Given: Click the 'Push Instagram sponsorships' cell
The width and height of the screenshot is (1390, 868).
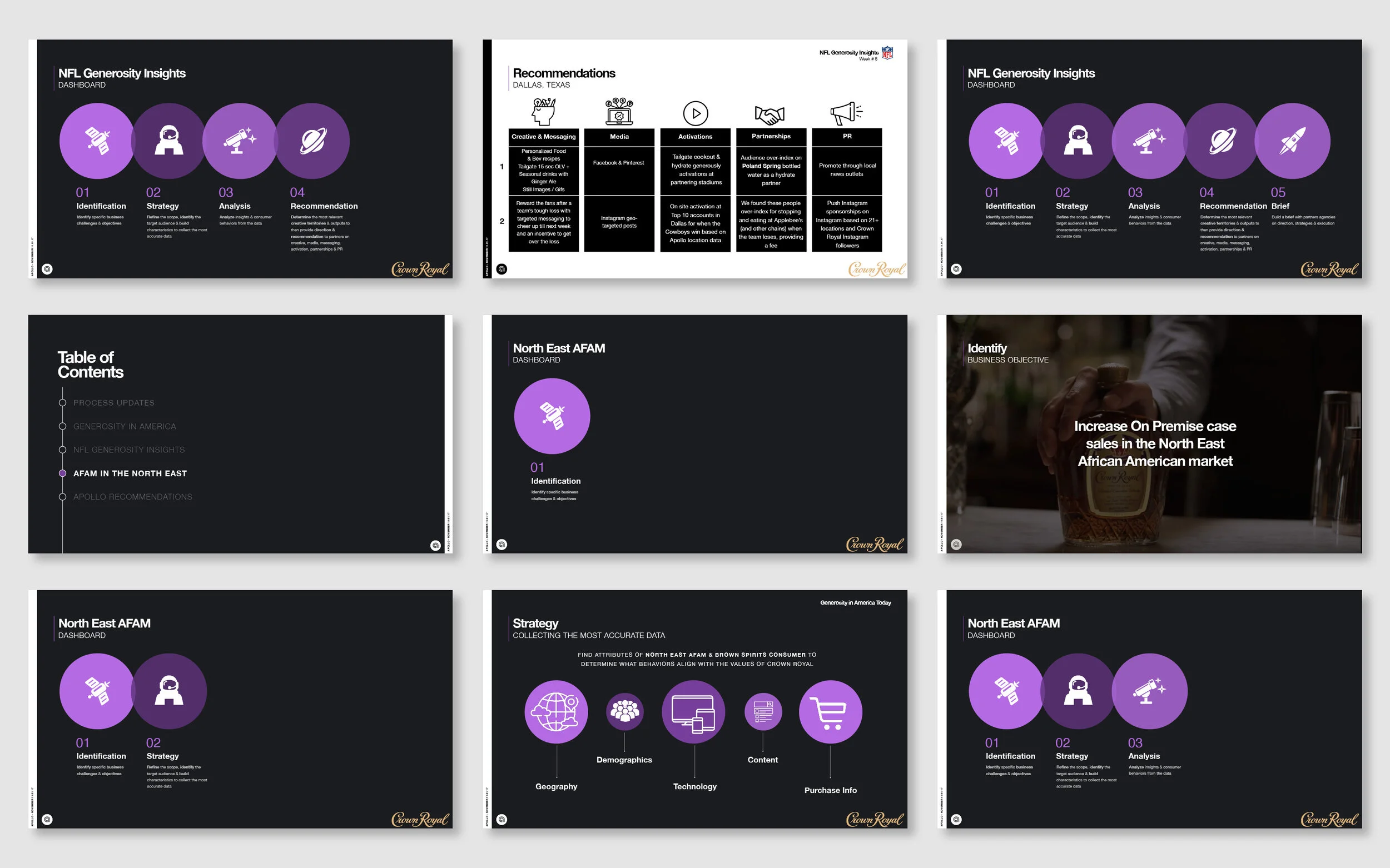Looking at the screenshot, I should 847,224.
